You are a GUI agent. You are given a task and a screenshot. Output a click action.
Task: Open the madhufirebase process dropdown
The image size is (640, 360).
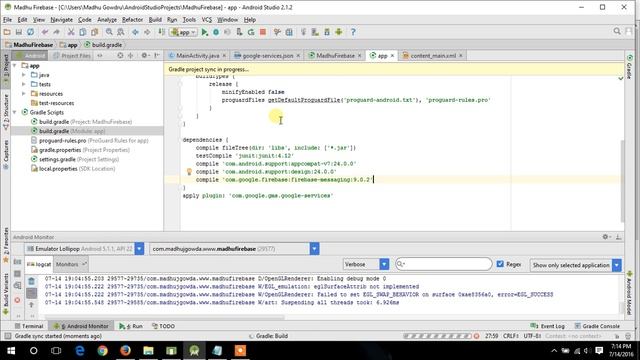[x=314, y=249]
